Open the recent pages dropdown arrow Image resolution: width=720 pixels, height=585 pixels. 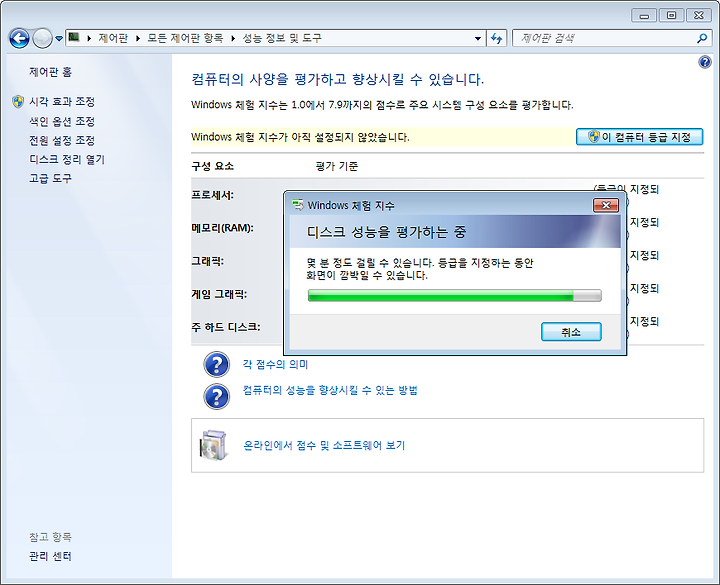pos(59,39)
